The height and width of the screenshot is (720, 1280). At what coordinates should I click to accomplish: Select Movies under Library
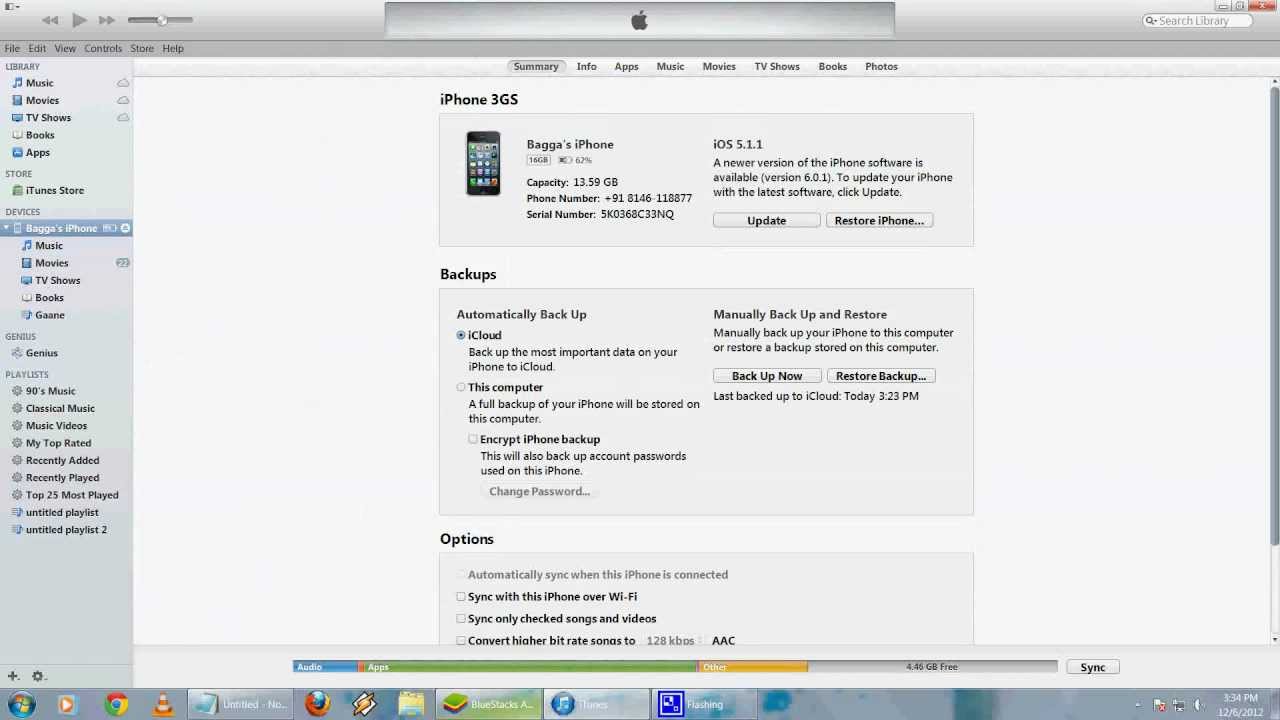(x=42, y=100)
